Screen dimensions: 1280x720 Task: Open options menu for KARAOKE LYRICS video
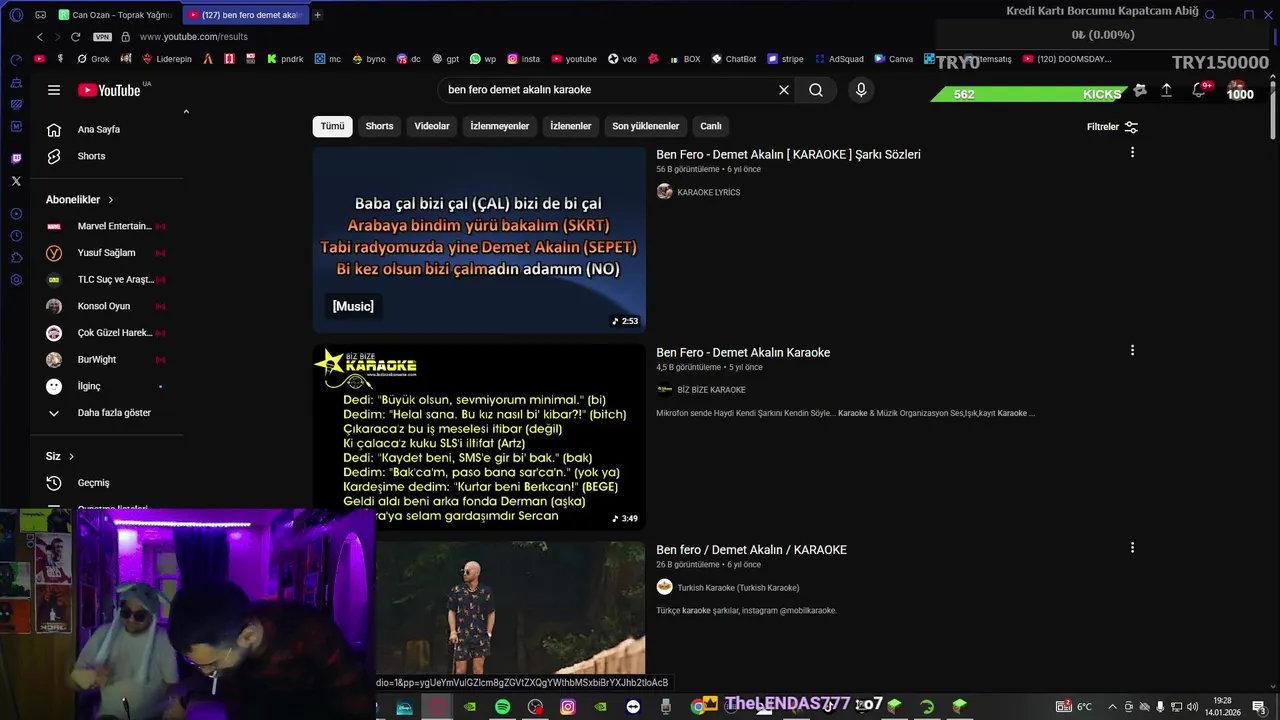click(1132, 153)
